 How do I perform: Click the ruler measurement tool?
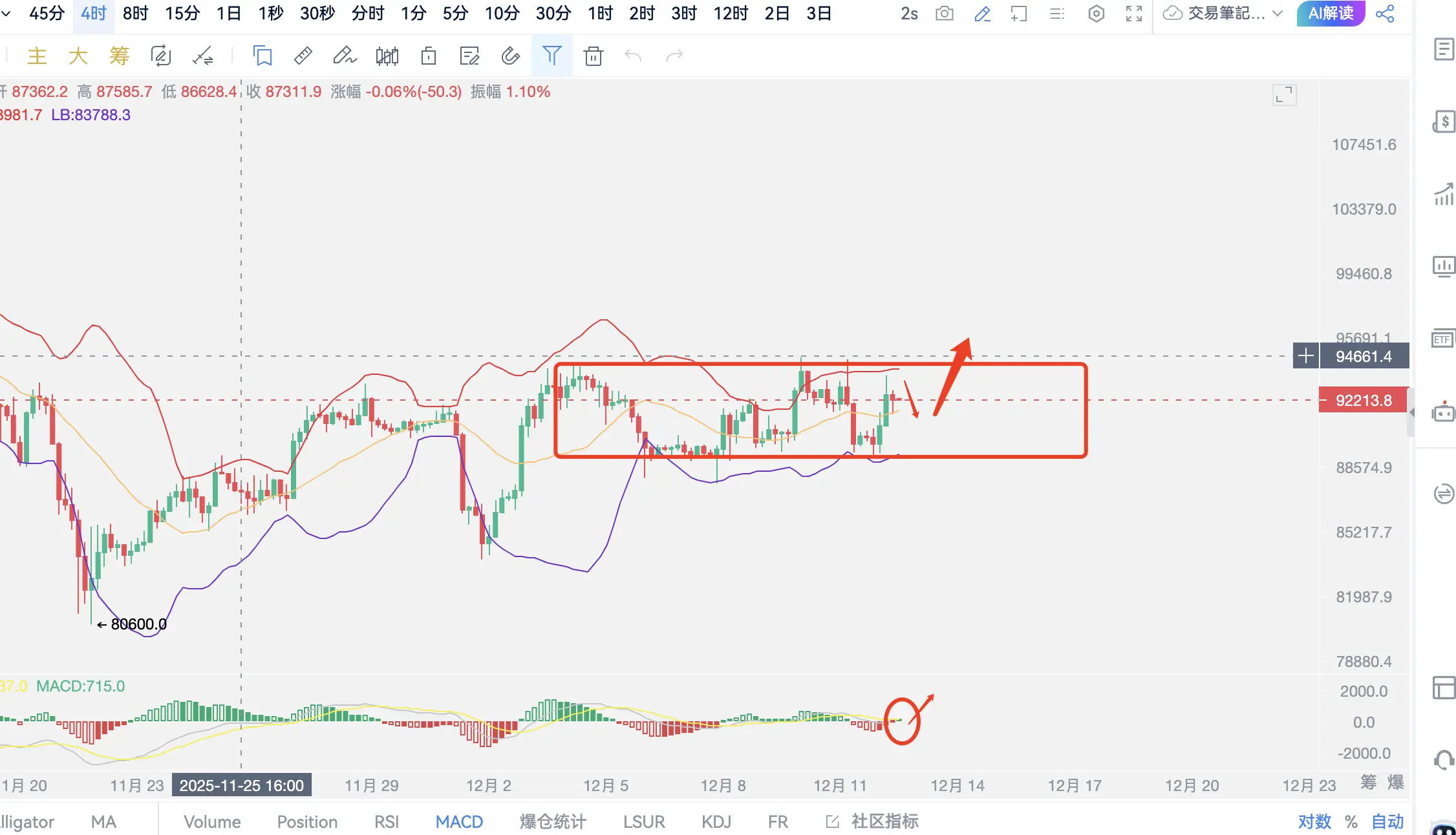303,56
